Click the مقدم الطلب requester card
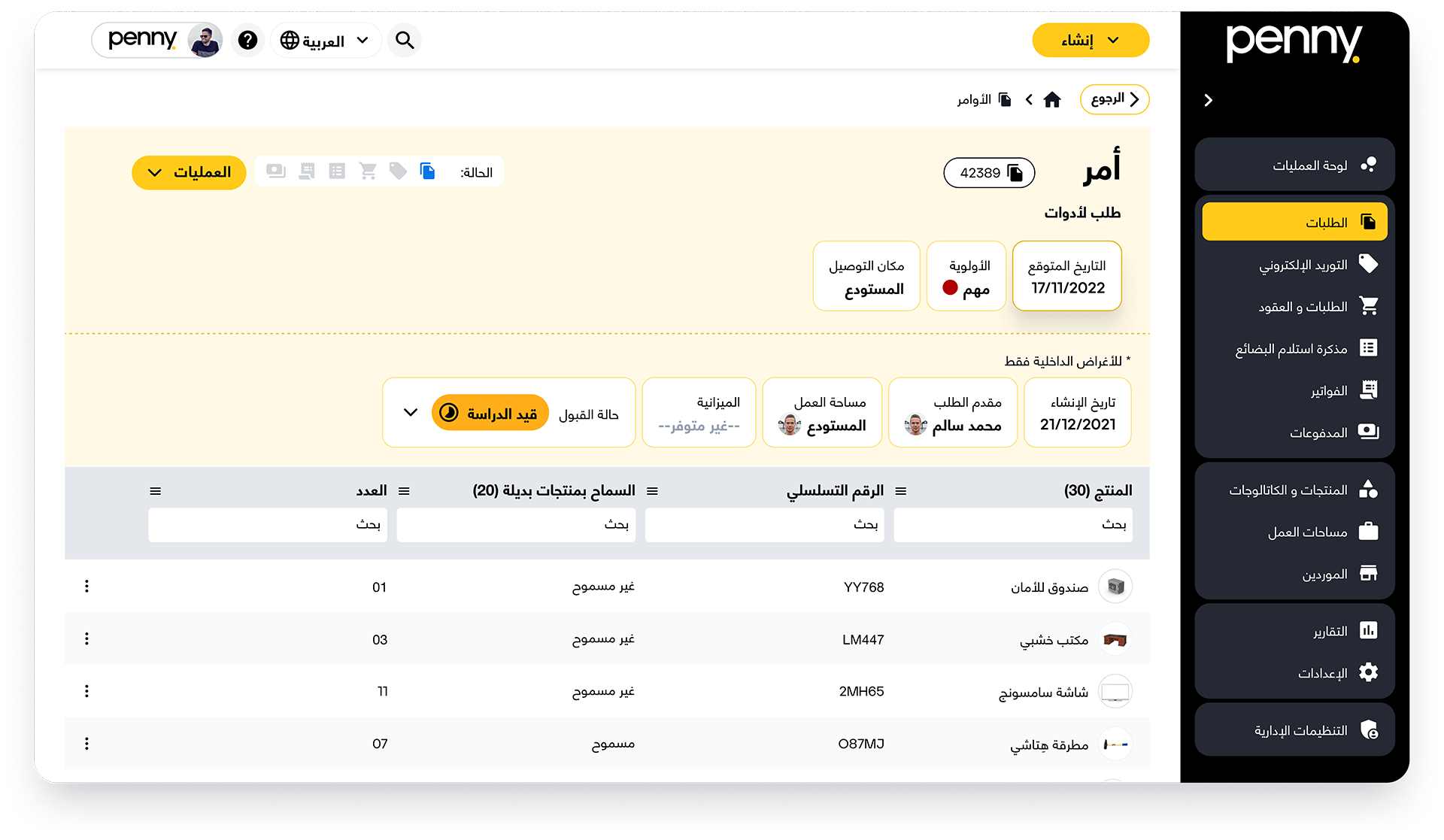Image resolution: width=1444 pixels, height=840 pixels. pyautogui.click(x=953, y=413)
